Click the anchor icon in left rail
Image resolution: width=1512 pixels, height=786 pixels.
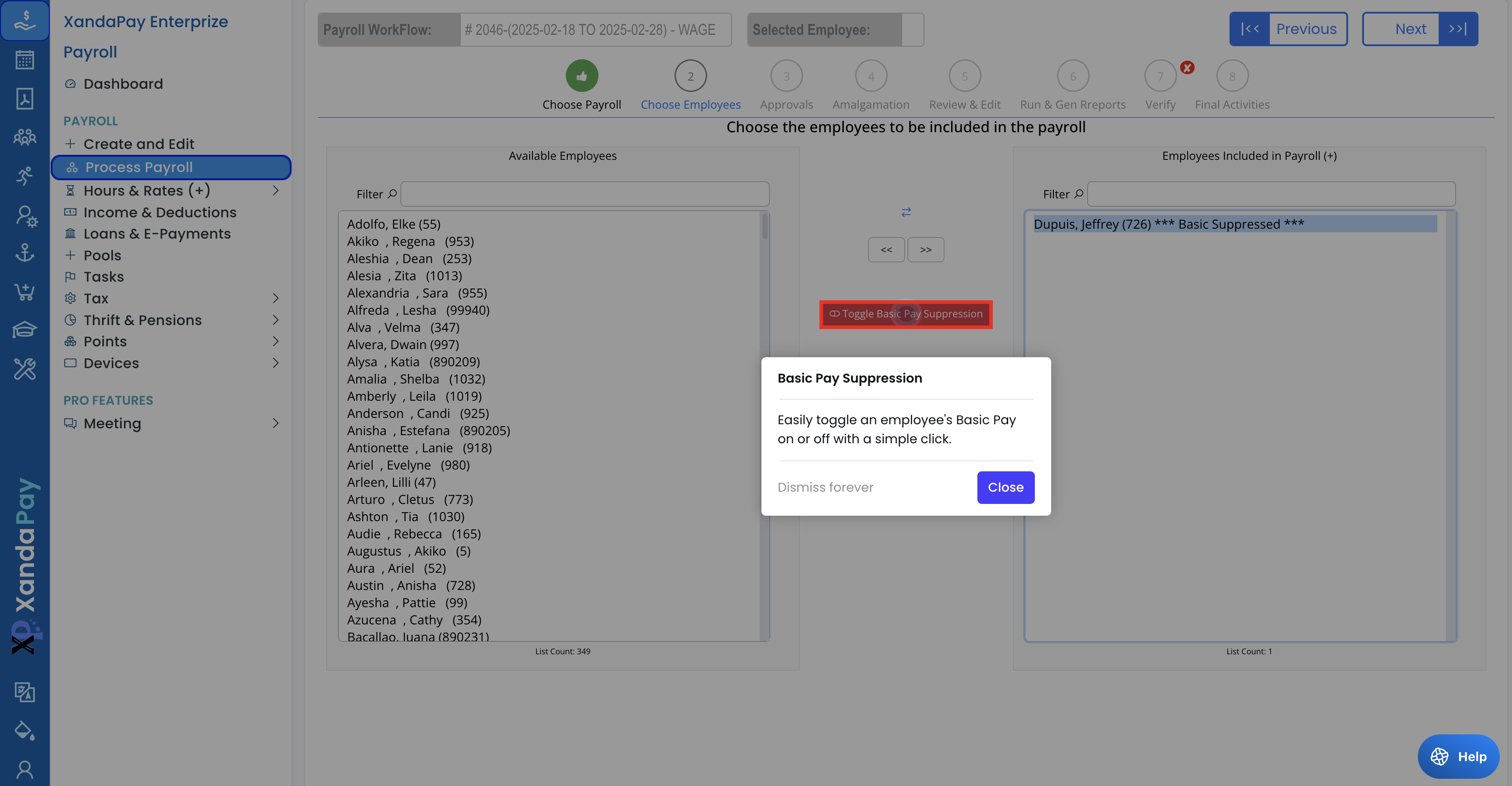tap(24, 253)
